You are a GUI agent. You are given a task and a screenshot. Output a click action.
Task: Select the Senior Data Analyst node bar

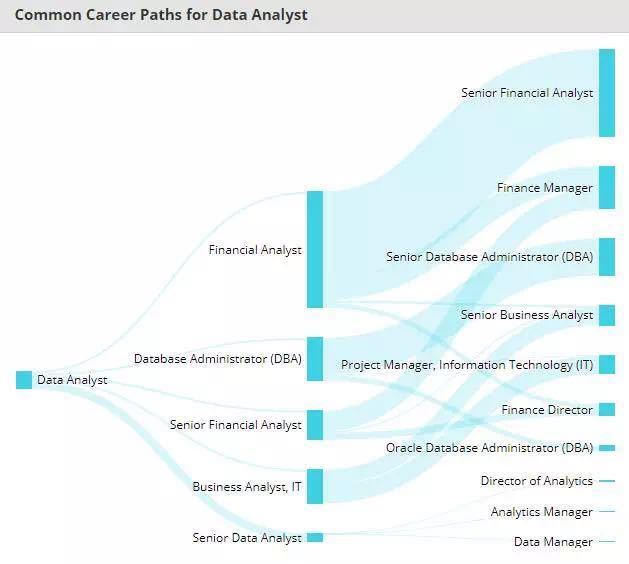(x=315, y=538)
